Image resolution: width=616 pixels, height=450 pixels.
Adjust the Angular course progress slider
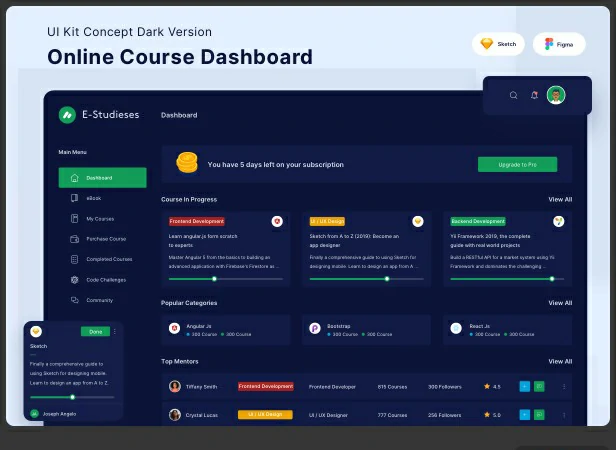point(214,279)
